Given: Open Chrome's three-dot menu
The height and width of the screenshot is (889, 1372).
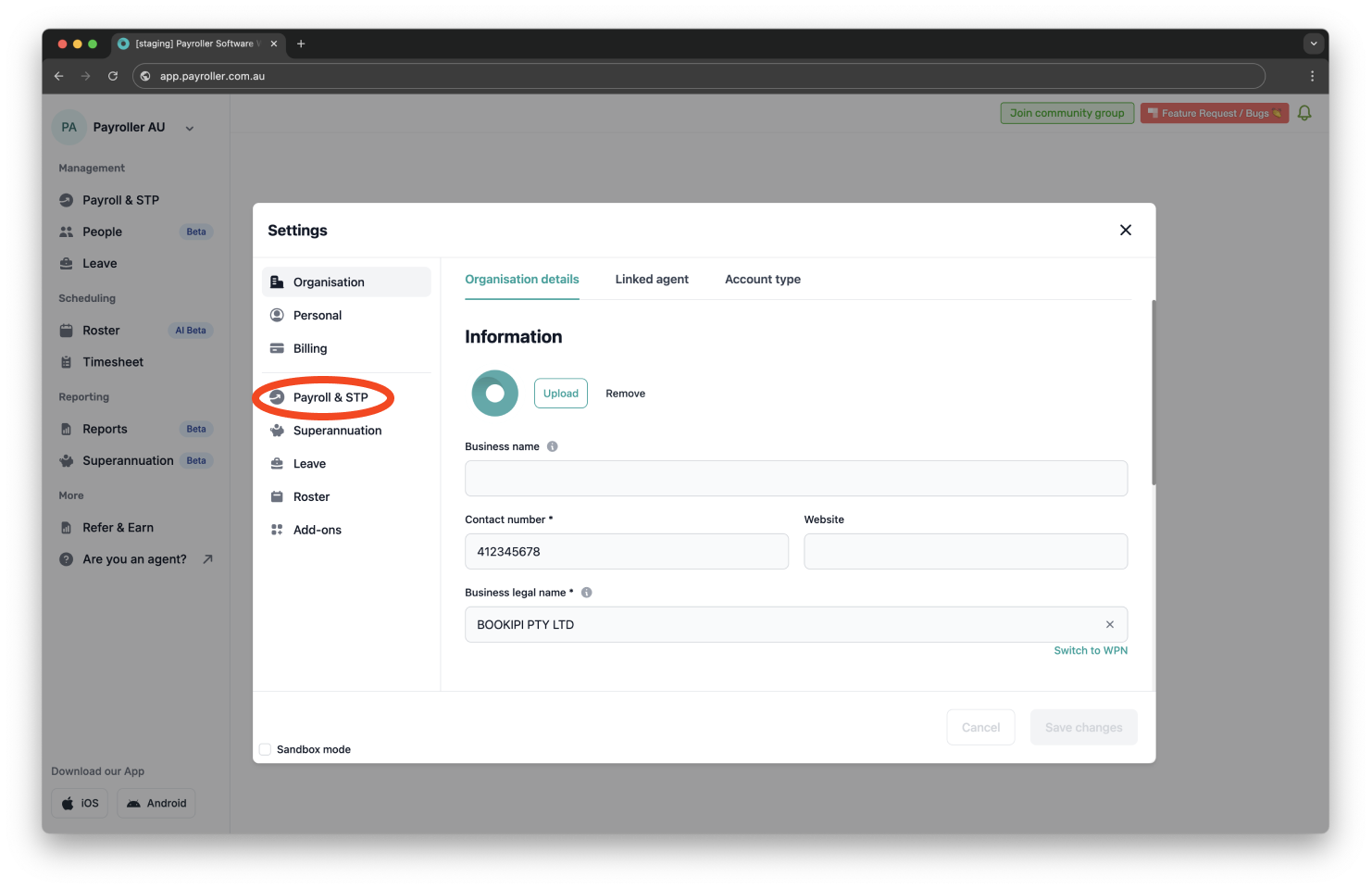Looking at the screenshot, I should (1312, 76).
